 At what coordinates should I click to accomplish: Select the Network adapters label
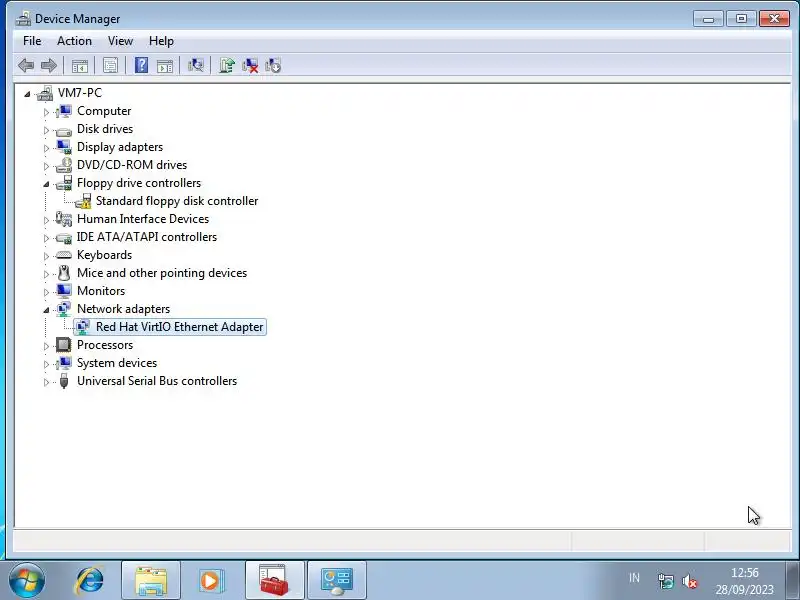pos(123,309)
